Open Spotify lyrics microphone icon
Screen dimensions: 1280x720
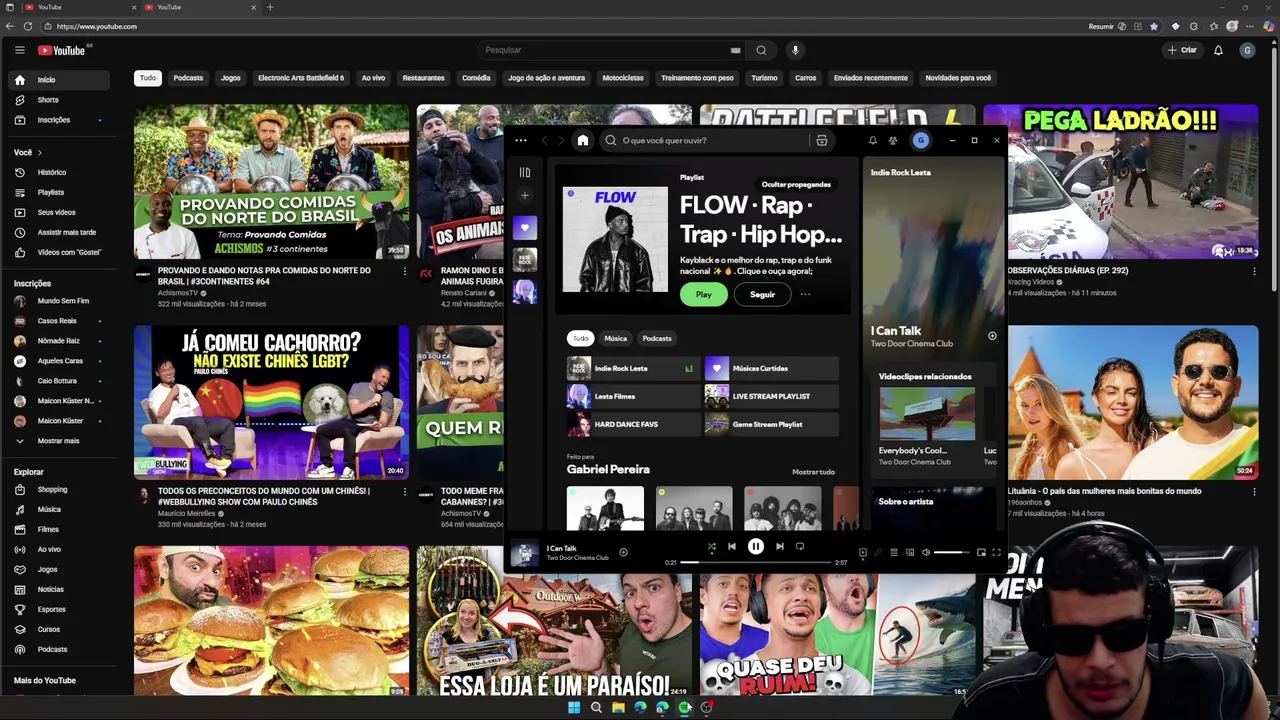tap(878, 552)
